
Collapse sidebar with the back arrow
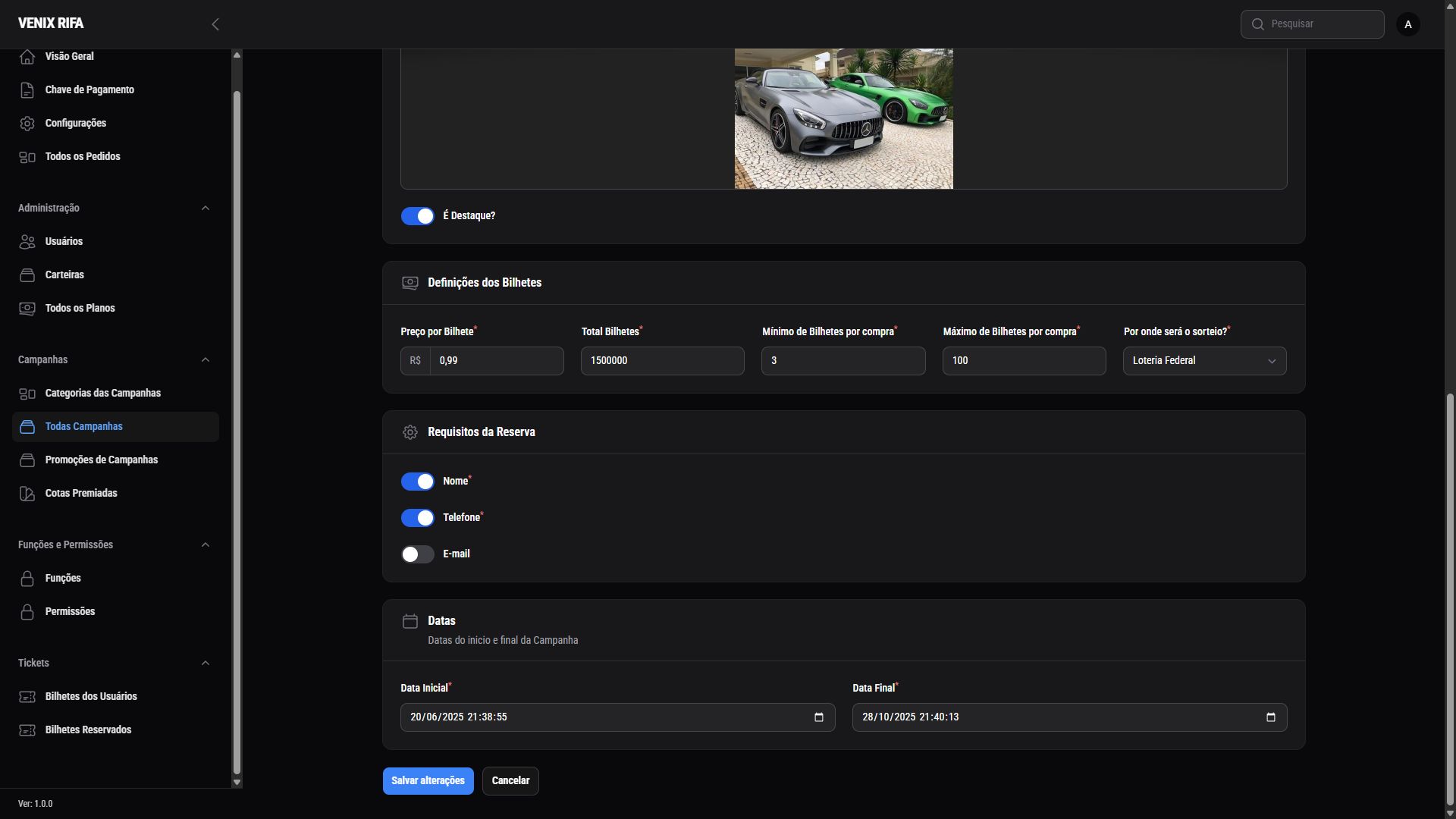(215, 24)
